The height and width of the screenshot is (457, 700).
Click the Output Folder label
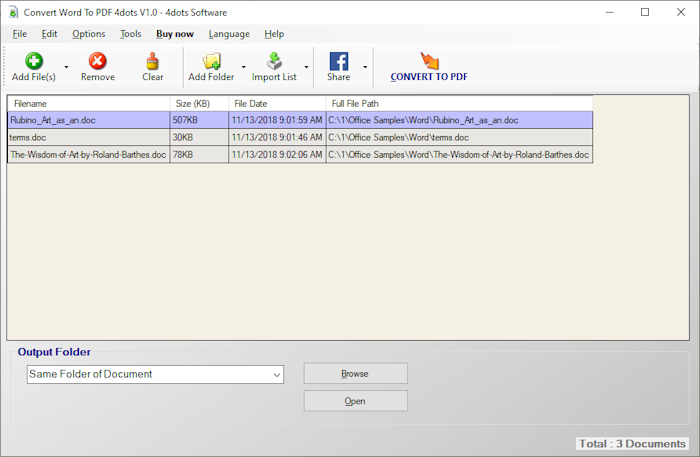[x=54, y=352]
